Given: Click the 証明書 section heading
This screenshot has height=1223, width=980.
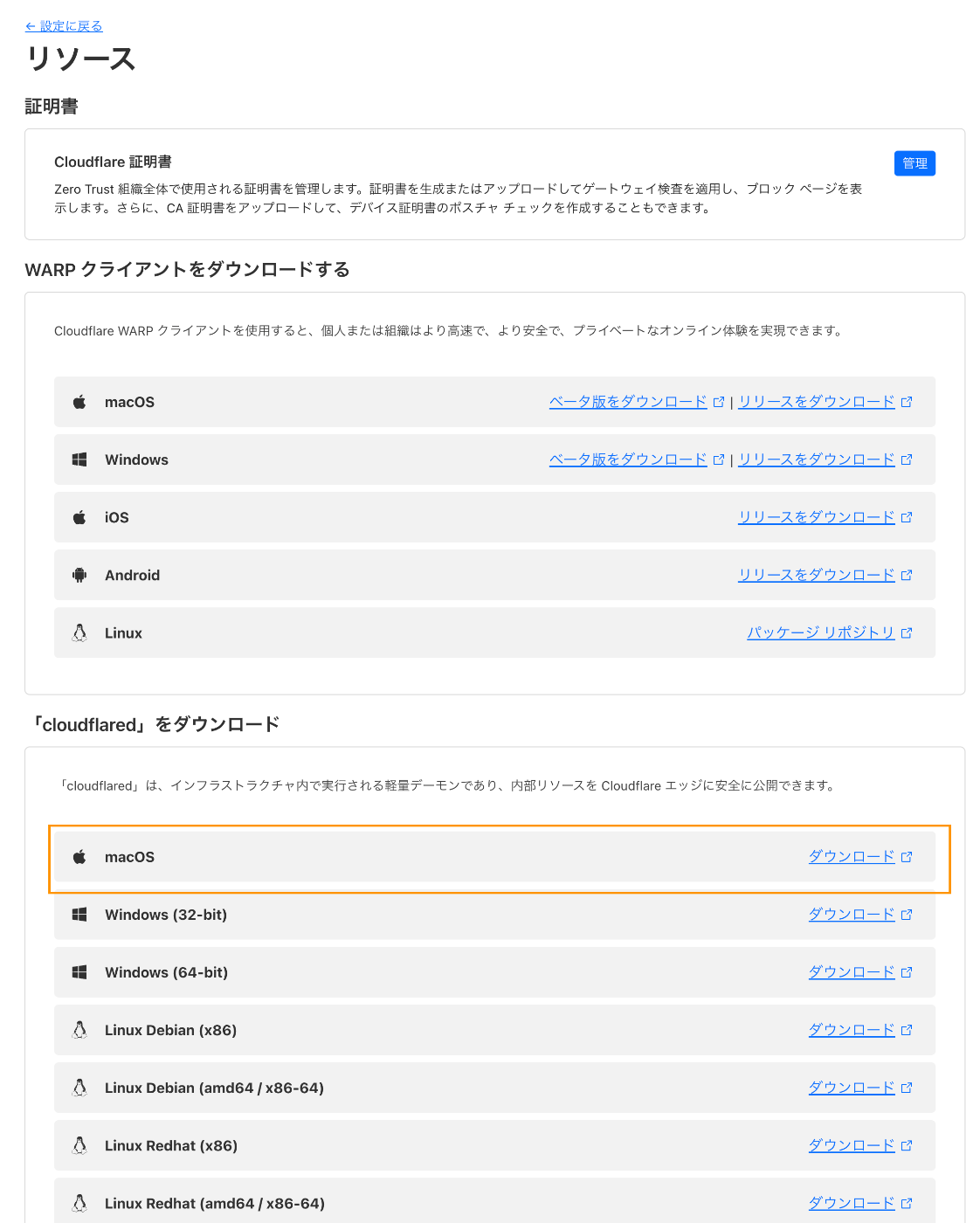Looking at the screenshot, I should pyautogui.click(x=52, y=107).
